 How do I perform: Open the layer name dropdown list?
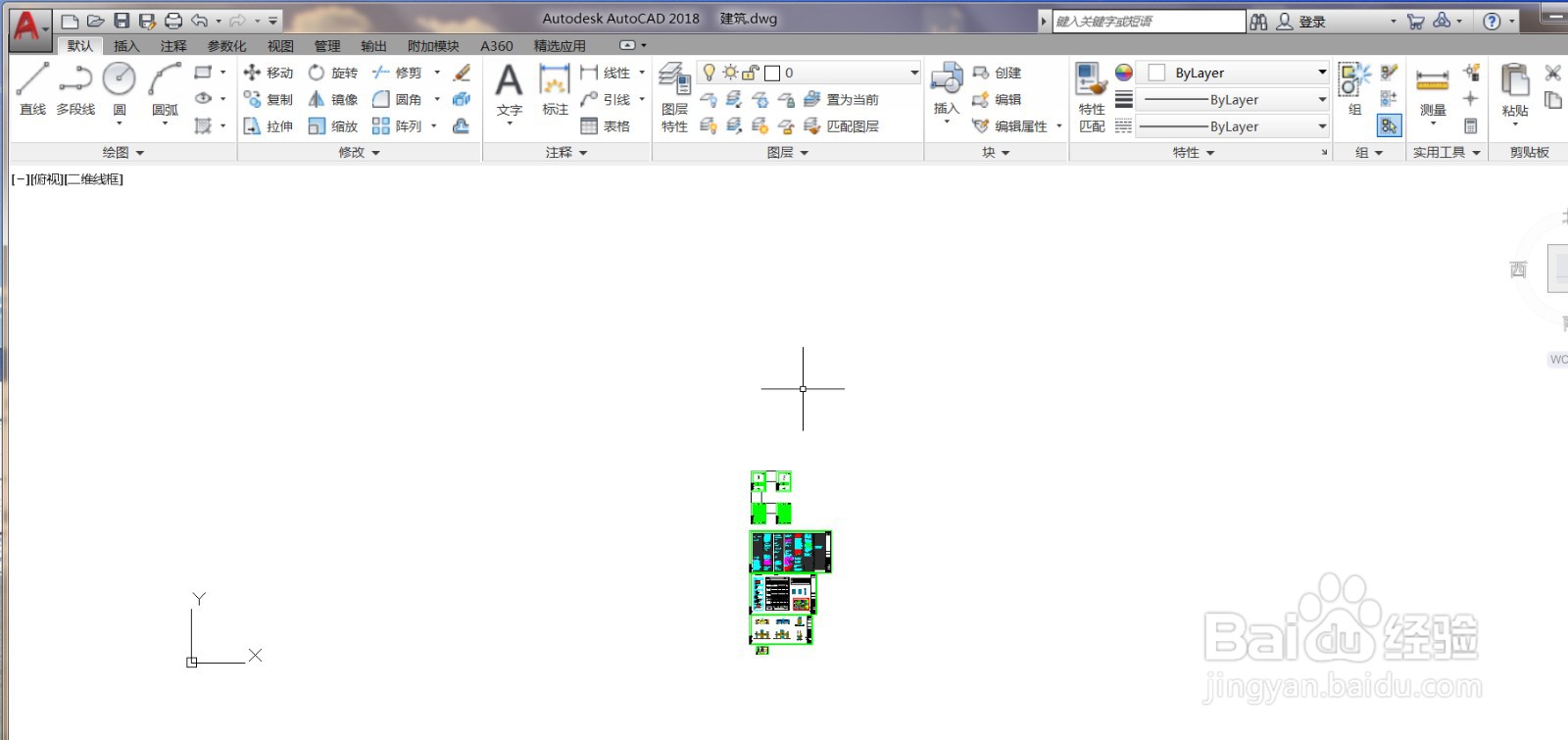click(914, 73)
